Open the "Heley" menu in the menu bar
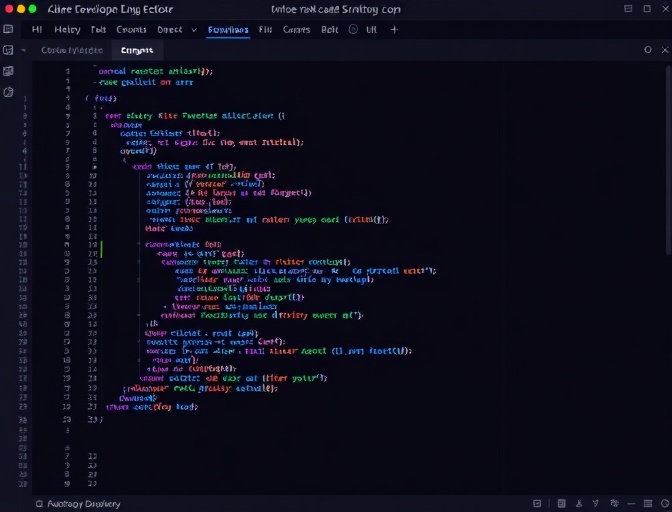This screenshot has height=512, width=672. 68,30
